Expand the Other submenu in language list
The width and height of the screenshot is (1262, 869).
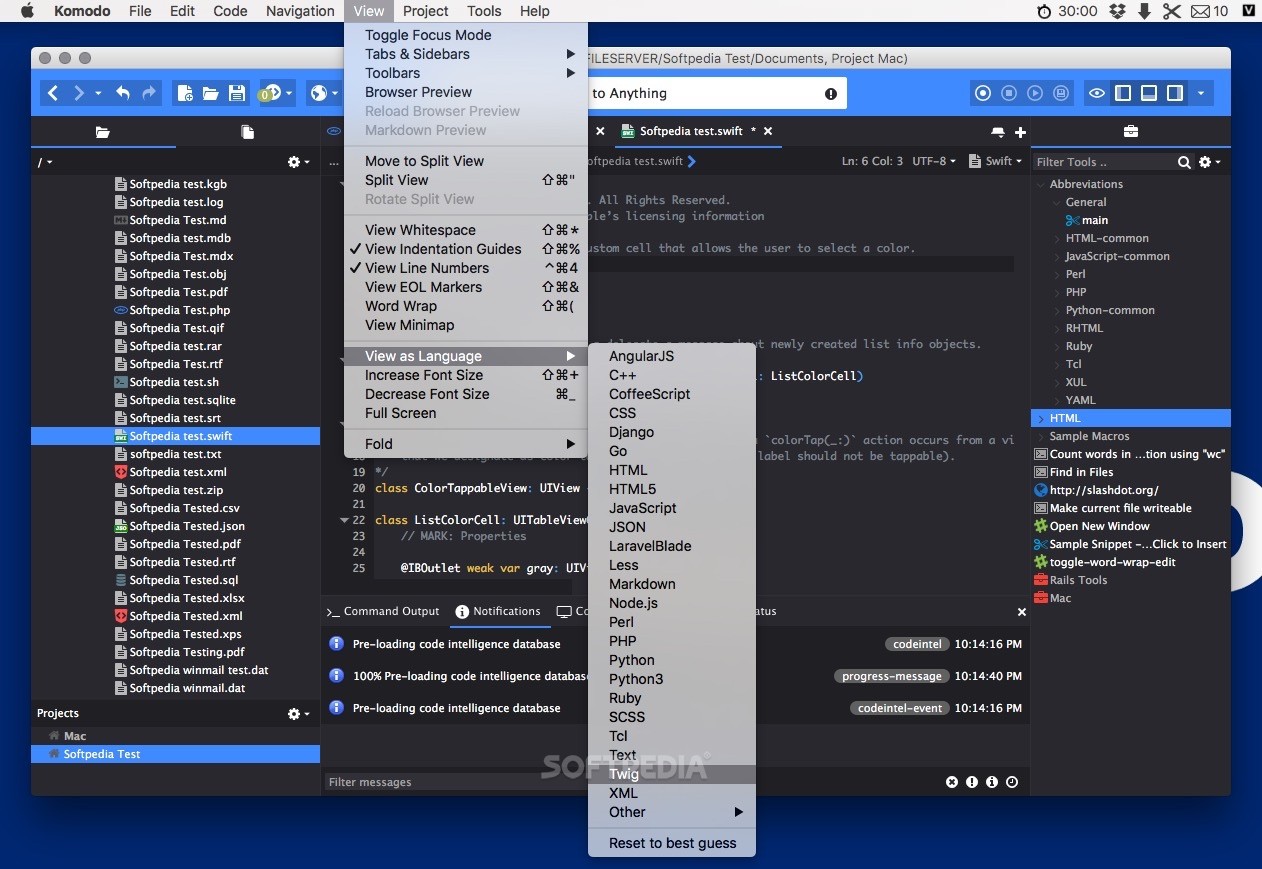(672, 812)
